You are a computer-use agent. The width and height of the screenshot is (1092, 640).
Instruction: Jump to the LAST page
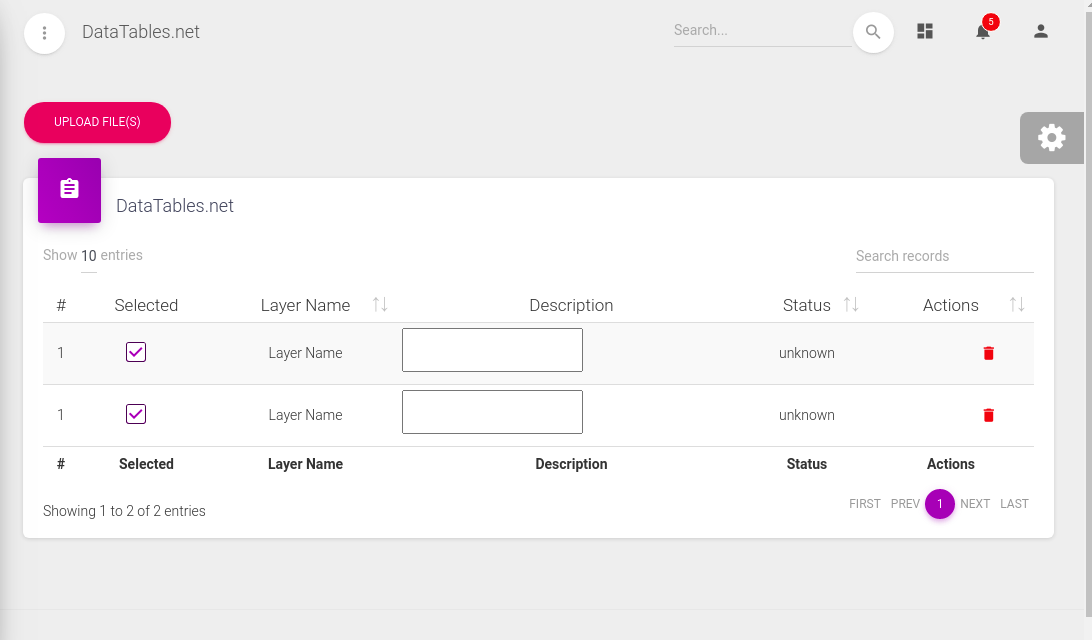(x=1014, y=504)
